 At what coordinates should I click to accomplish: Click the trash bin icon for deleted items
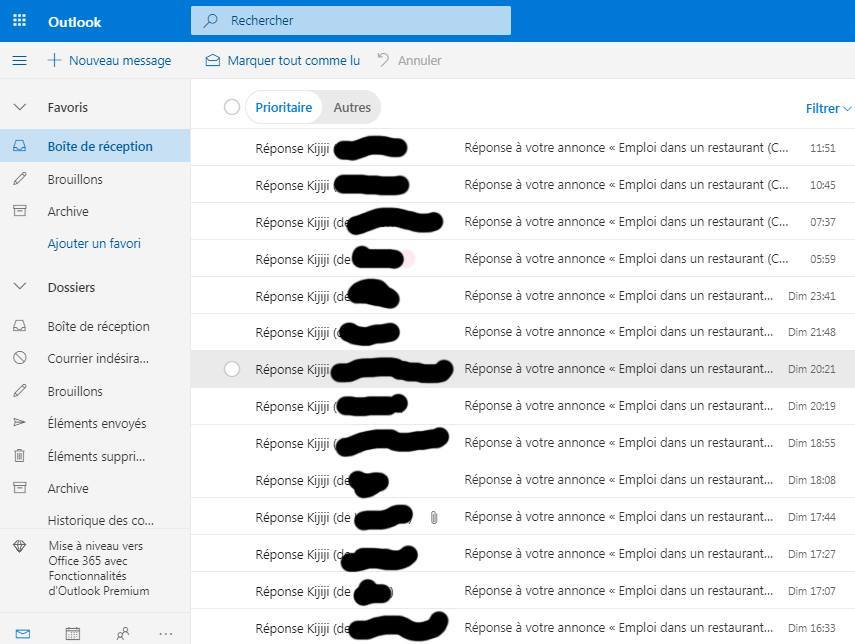pyautogui.click(x=20, y=455)
